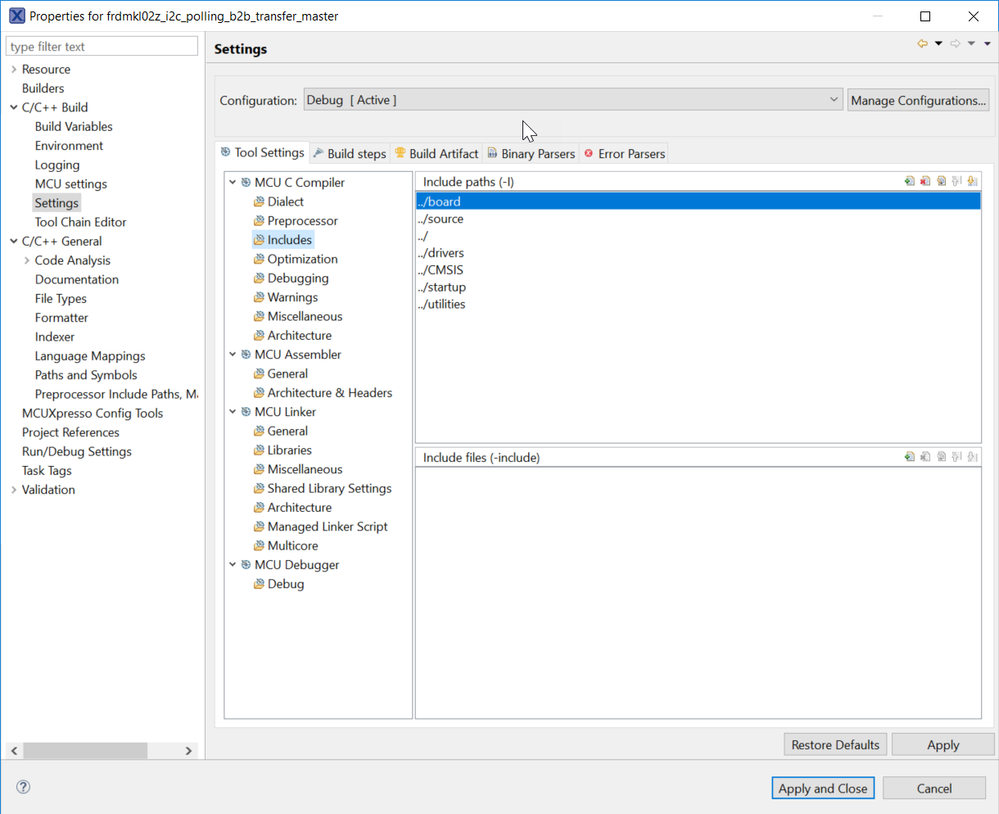Click the Restore Defaults button

click(835, 745)
